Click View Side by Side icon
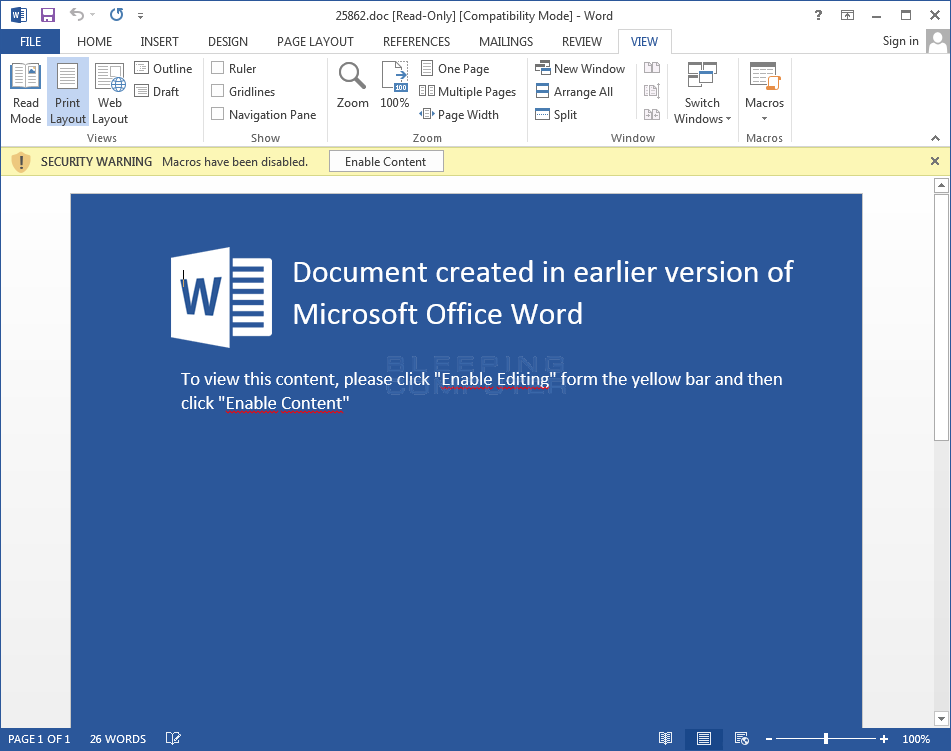The image size is (951, 751). click(x=652, y=68)
